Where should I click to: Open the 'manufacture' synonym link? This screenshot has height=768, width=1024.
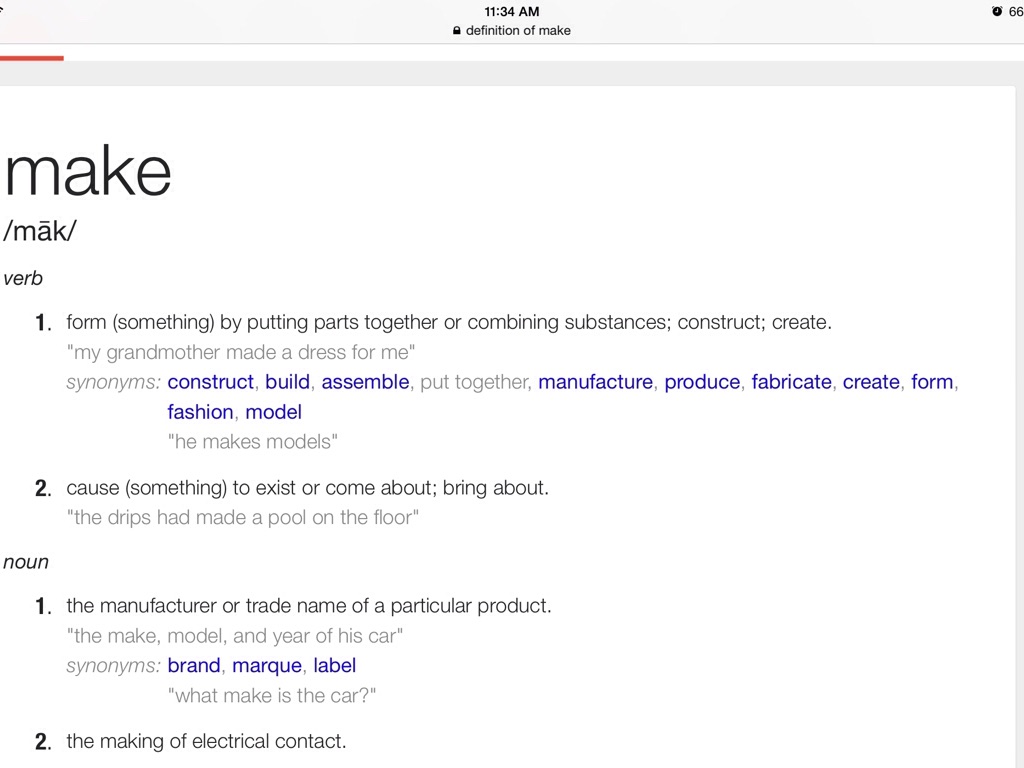[x=596, y=382]
